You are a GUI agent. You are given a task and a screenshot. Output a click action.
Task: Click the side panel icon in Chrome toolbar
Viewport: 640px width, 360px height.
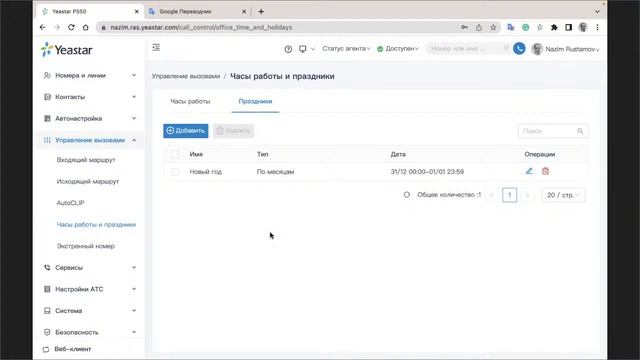(568, 27)
